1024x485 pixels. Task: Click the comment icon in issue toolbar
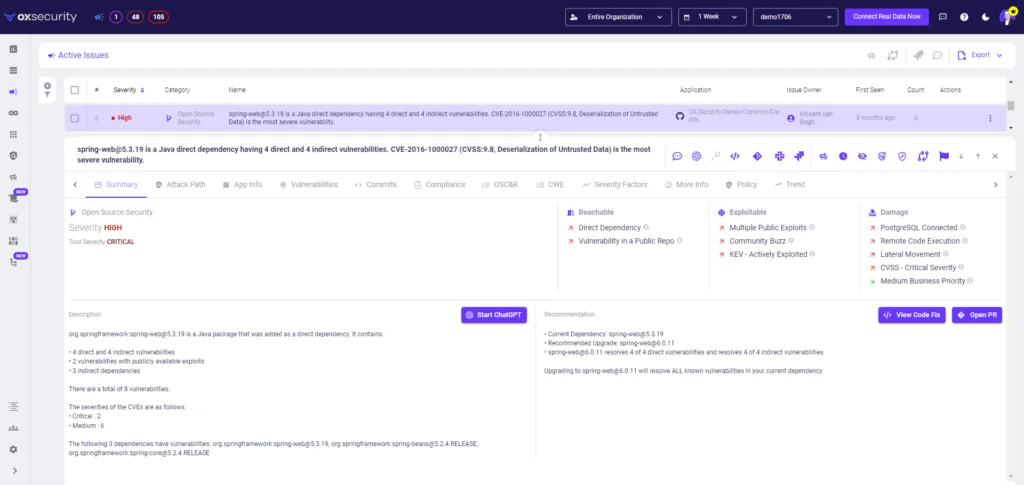click(x=677, y=156)
